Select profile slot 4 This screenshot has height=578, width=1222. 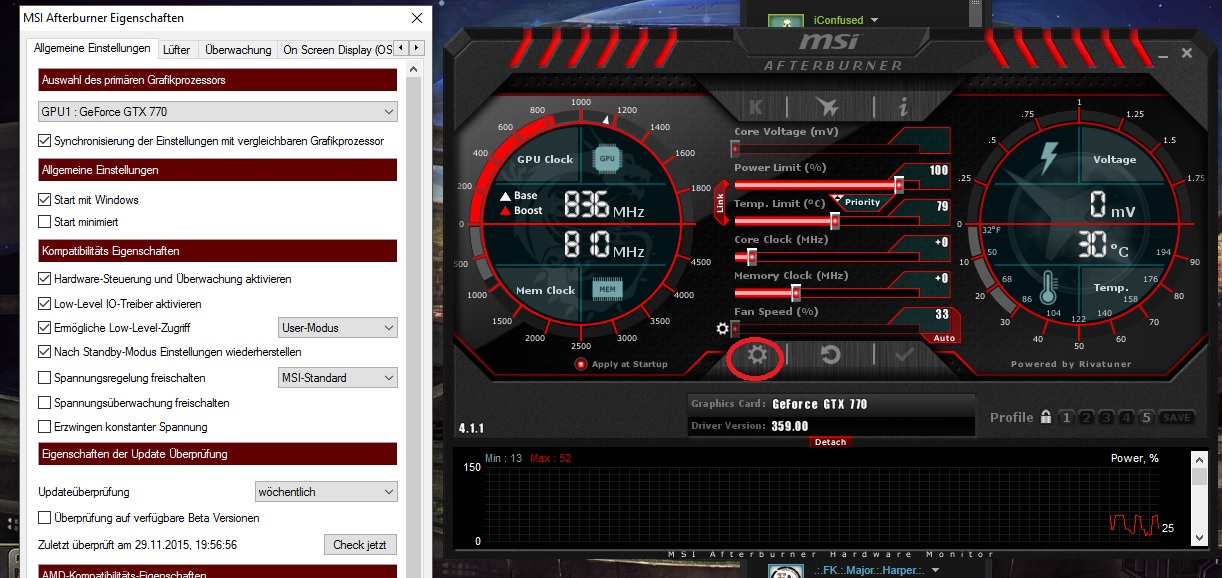1127,417
